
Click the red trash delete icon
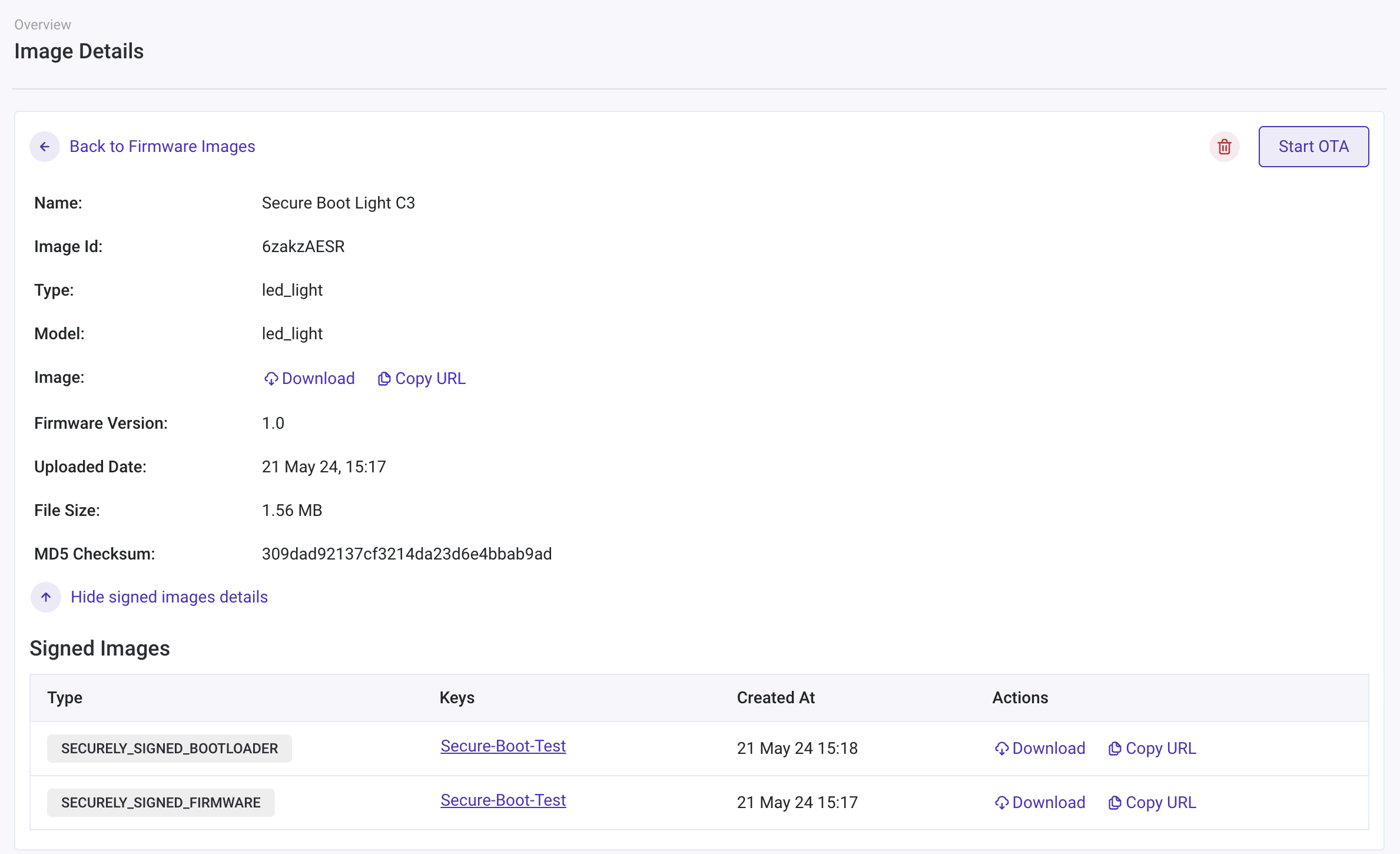[1225, 147]
